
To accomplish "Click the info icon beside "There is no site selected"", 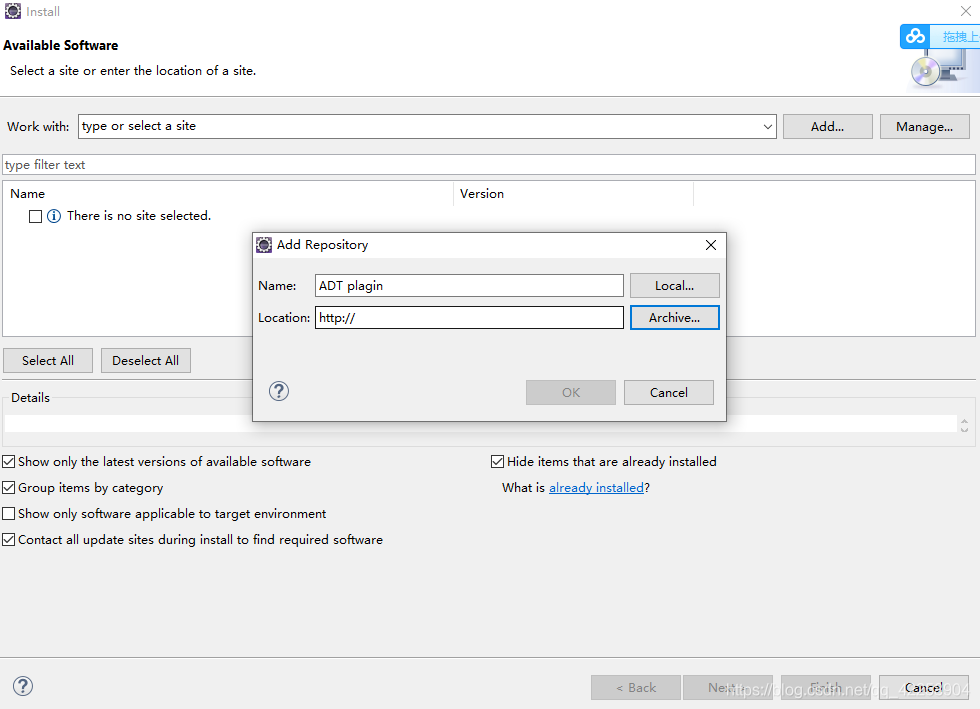I will pos(53,216).
